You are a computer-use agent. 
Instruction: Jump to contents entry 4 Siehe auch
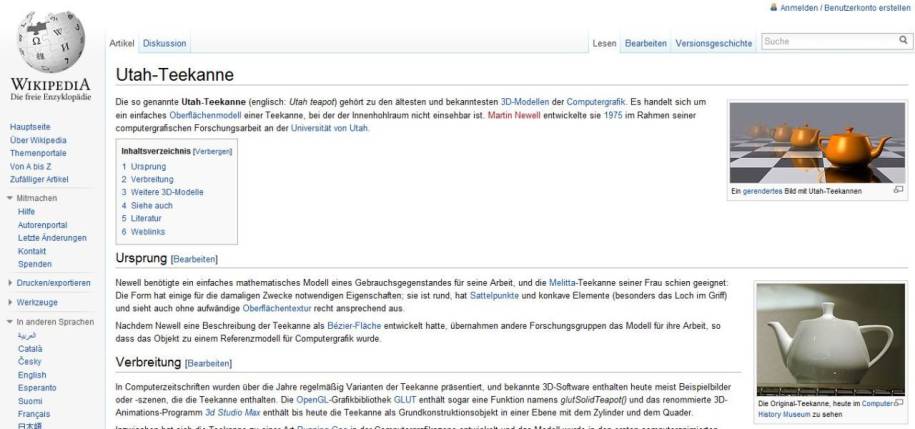tap(147, 205)
